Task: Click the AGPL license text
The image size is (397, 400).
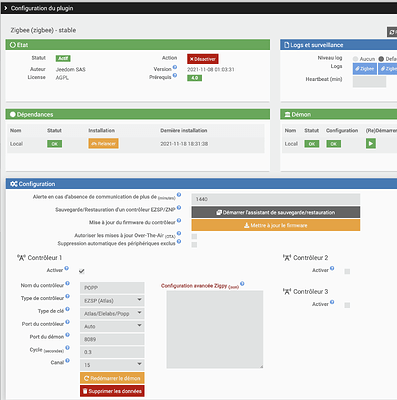Action: pos(62,78)
